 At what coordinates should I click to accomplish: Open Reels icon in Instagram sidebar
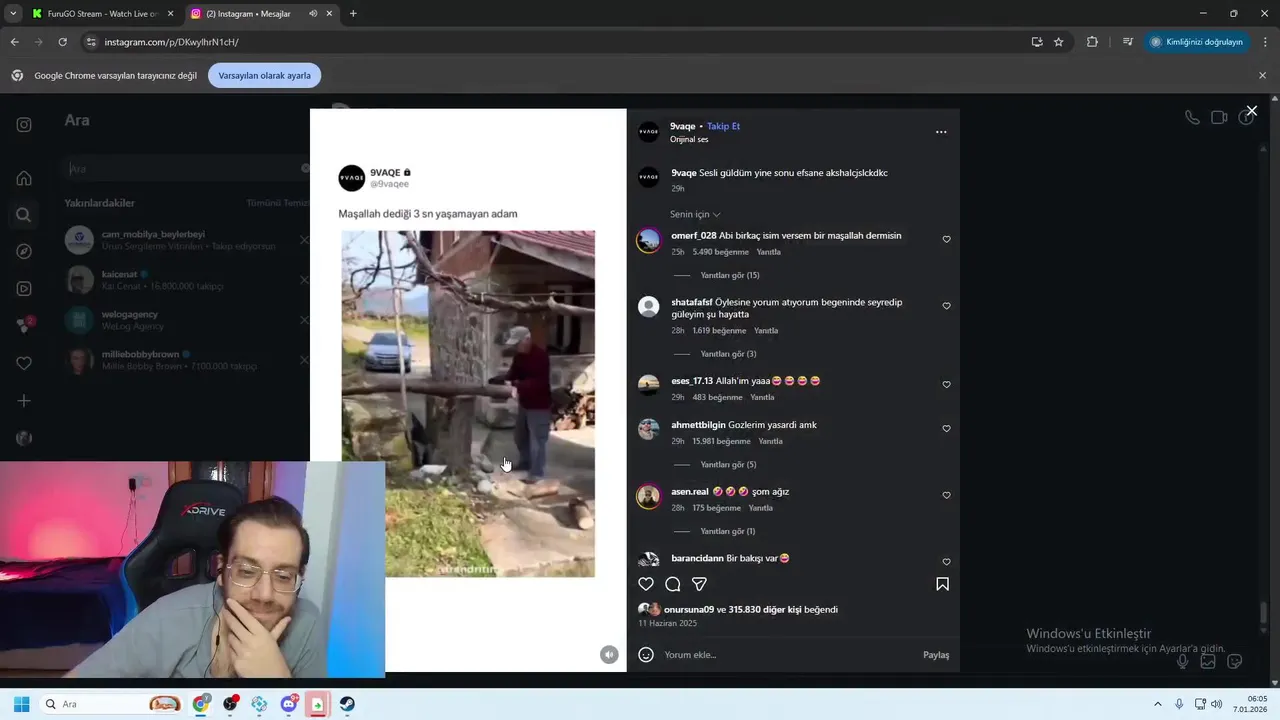(24, 289)
